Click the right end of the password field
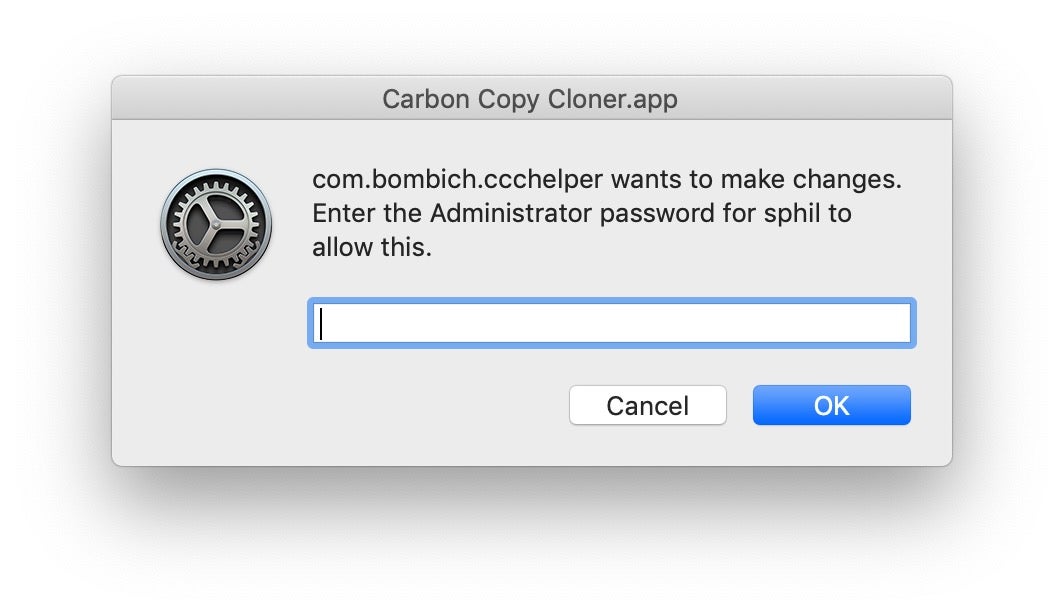The width and height of the screenshot is (1064, 614). (900, 323)
